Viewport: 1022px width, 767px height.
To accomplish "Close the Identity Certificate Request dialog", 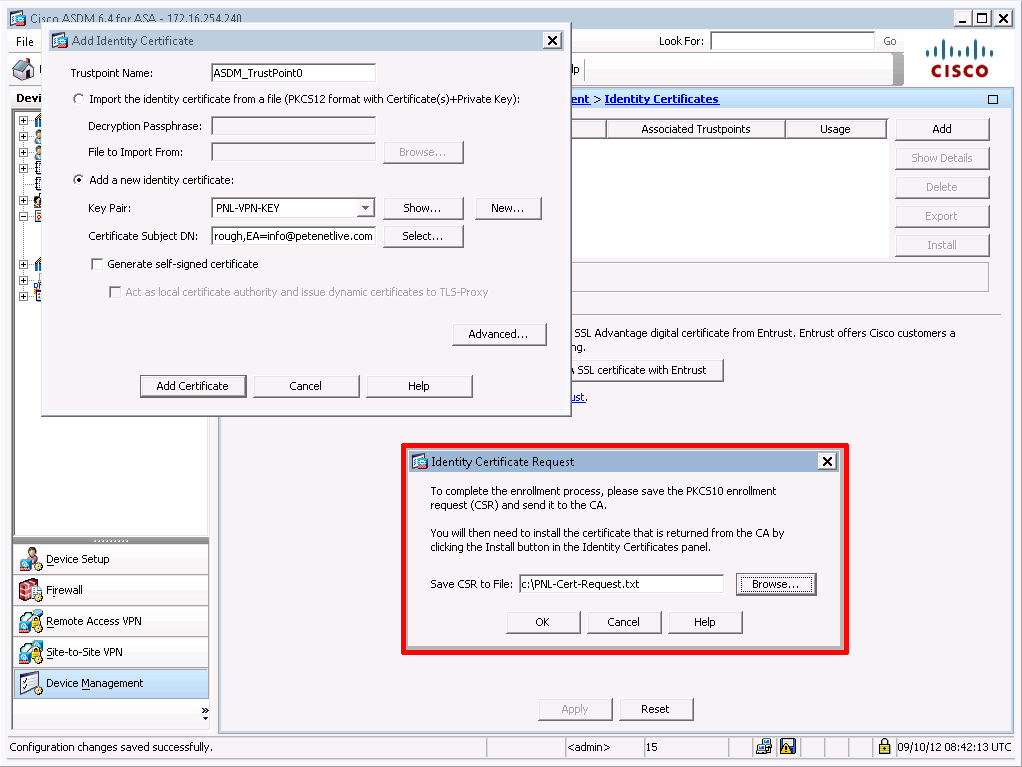I will [x=827, y=462].
